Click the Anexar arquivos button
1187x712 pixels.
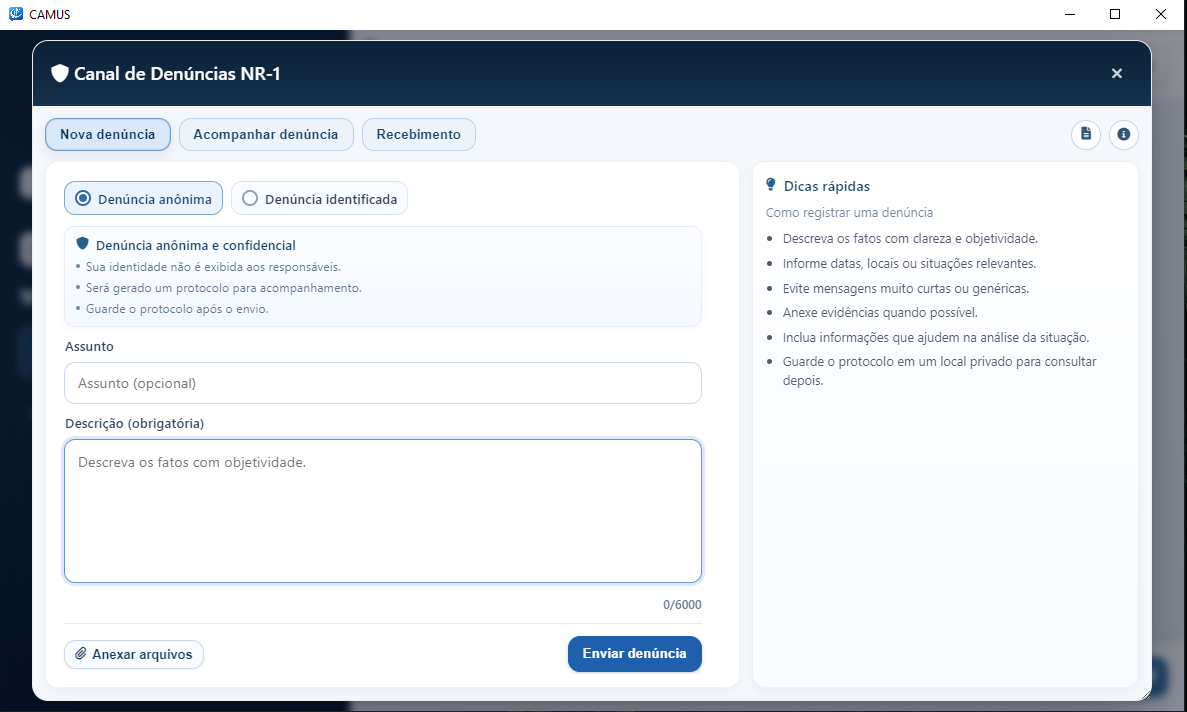click(x=134, y=654)
